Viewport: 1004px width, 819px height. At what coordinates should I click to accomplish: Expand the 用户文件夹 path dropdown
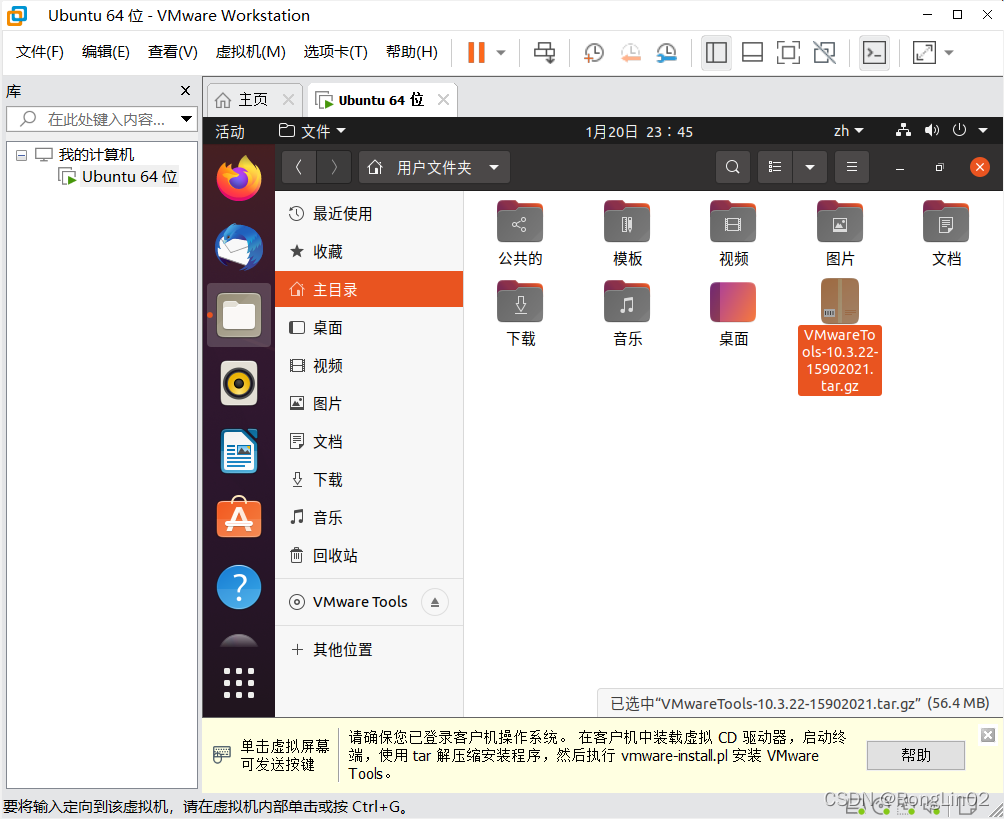[x=494, y=168]
